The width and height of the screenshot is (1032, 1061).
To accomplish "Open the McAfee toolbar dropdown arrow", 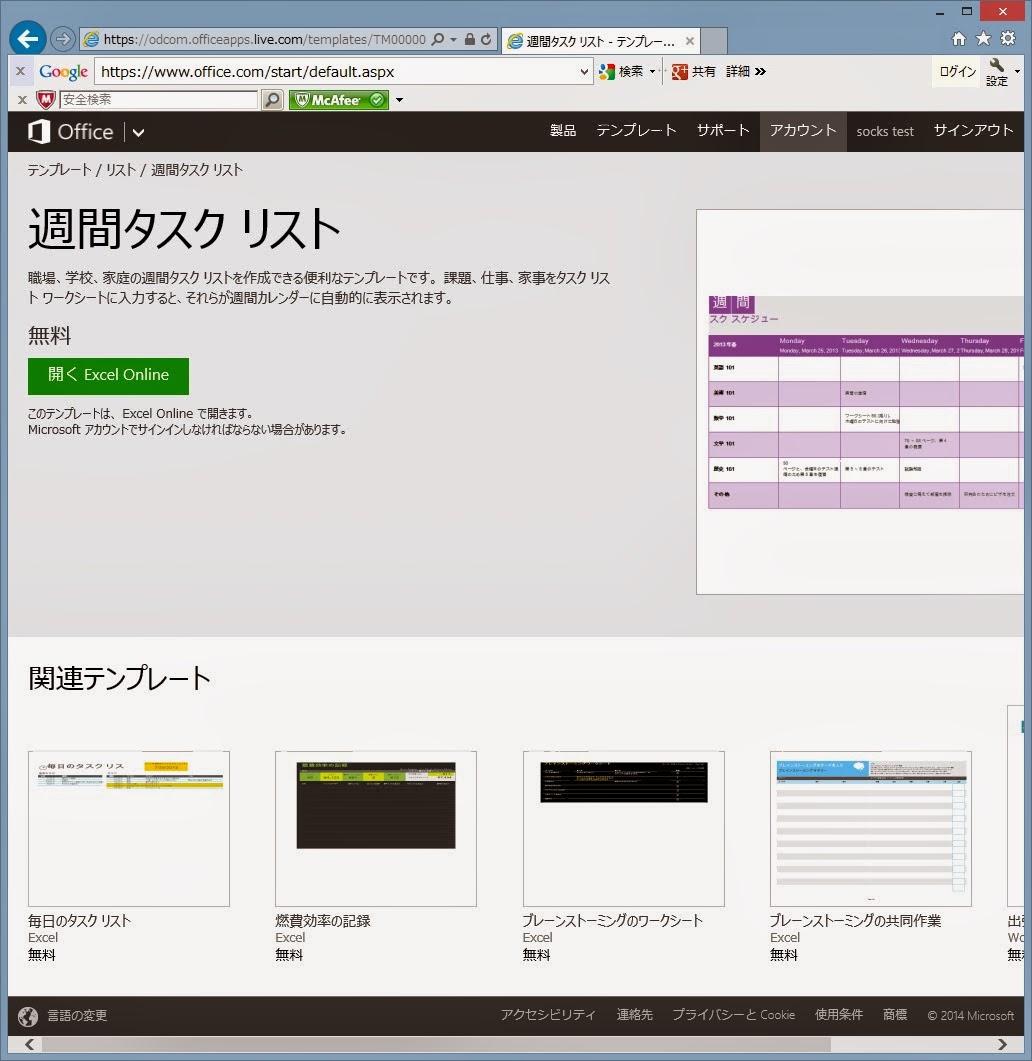I will 399,100.
